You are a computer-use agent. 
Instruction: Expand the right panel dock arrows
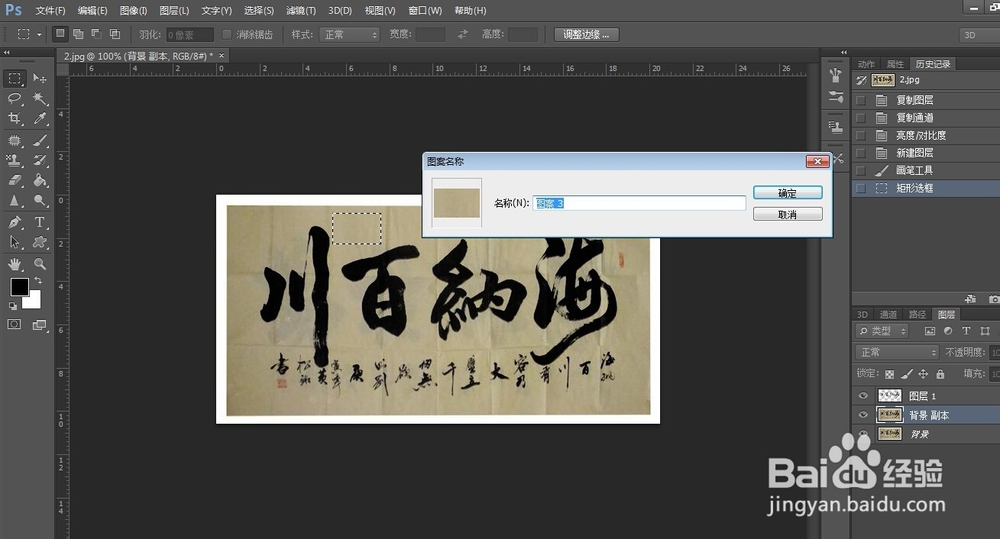pyautogui.click(x=844, y=52)
